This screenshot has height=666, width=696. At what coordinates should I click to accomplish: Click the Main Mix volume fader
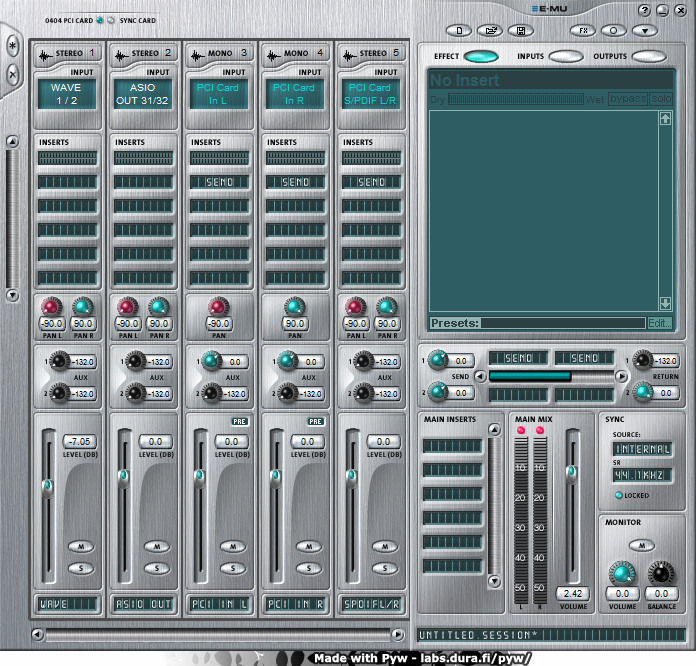coord(571,472)
